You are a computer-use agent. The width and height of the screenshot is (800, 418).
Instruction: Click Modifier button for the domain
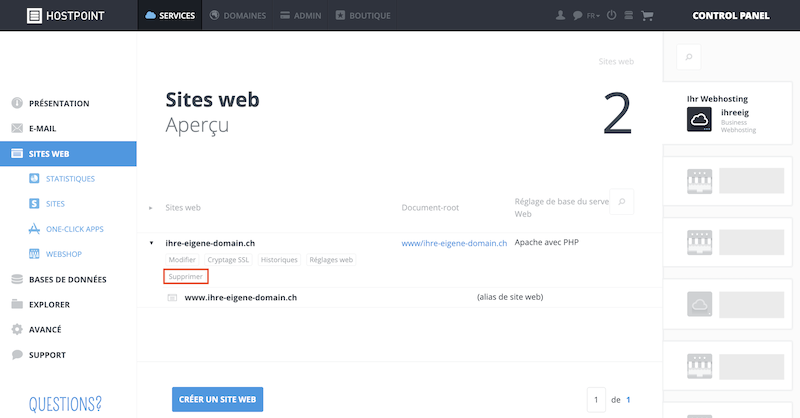click(x=182, y=260)
